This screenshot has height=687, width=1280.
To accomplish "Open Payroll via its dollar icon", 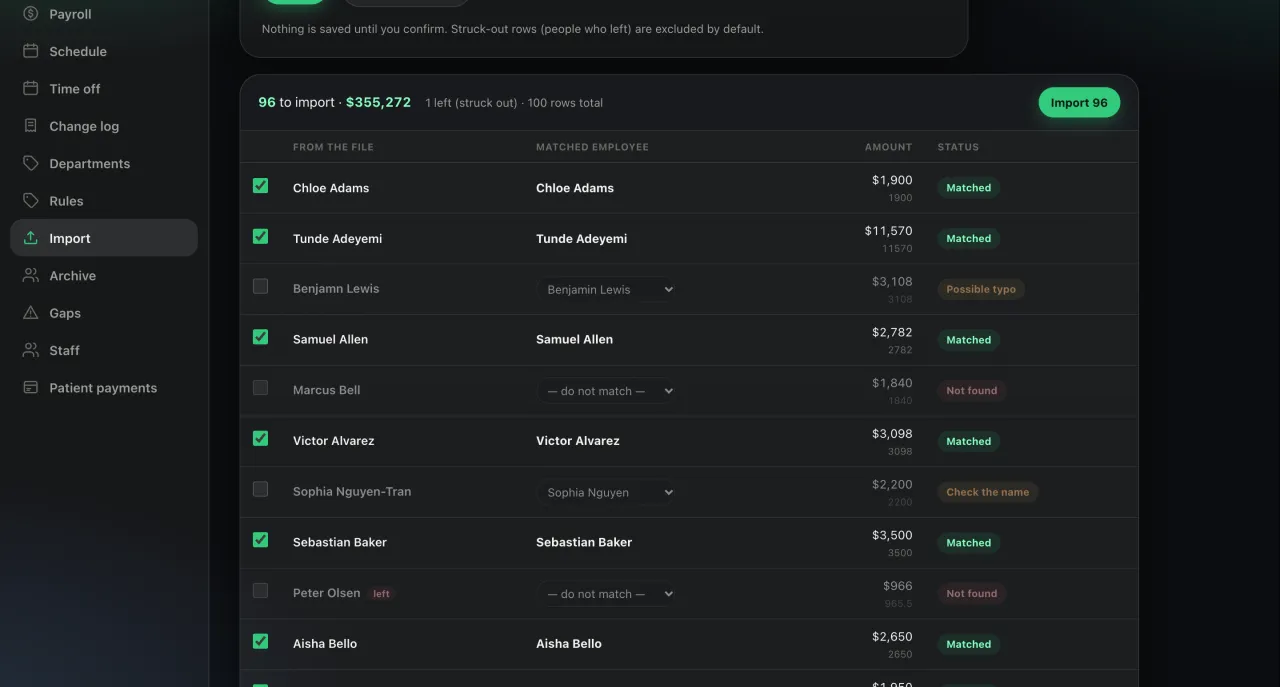I will pyautogui.click(x=30, y=14).
